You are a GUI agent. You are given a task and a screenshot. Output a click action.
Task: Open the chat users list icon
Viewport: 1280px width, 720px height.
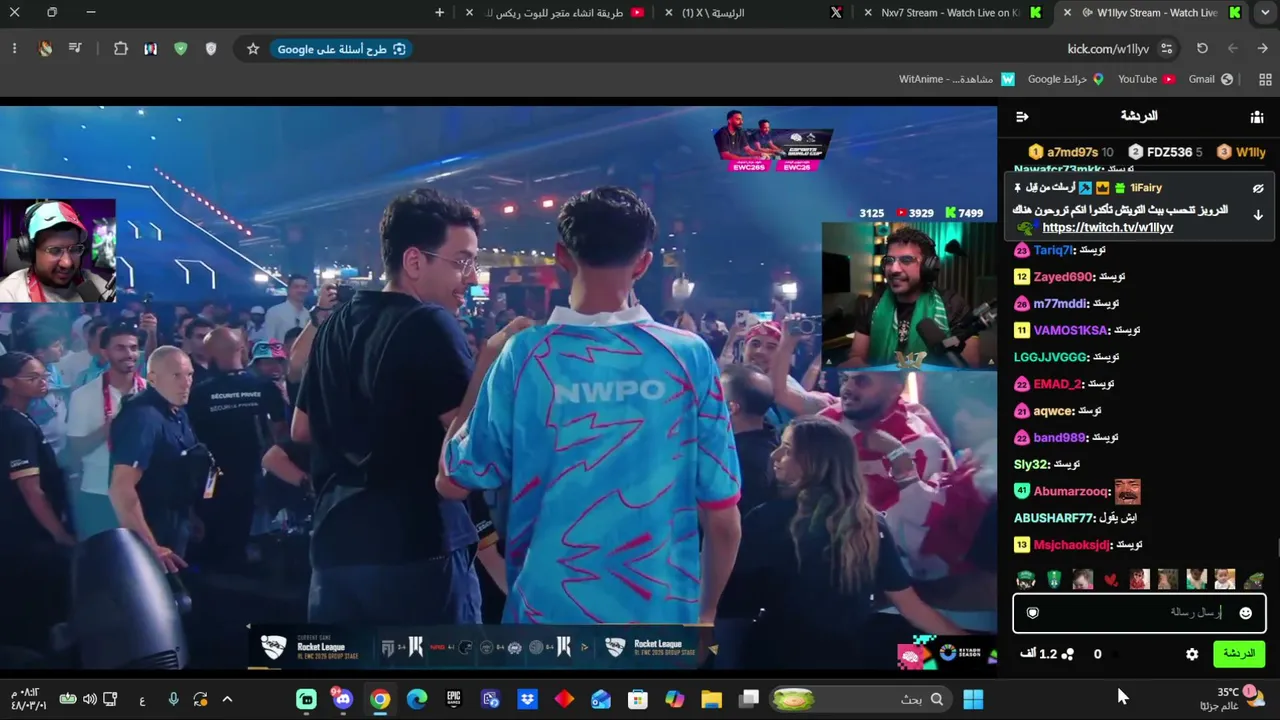tap(1257, 117)
